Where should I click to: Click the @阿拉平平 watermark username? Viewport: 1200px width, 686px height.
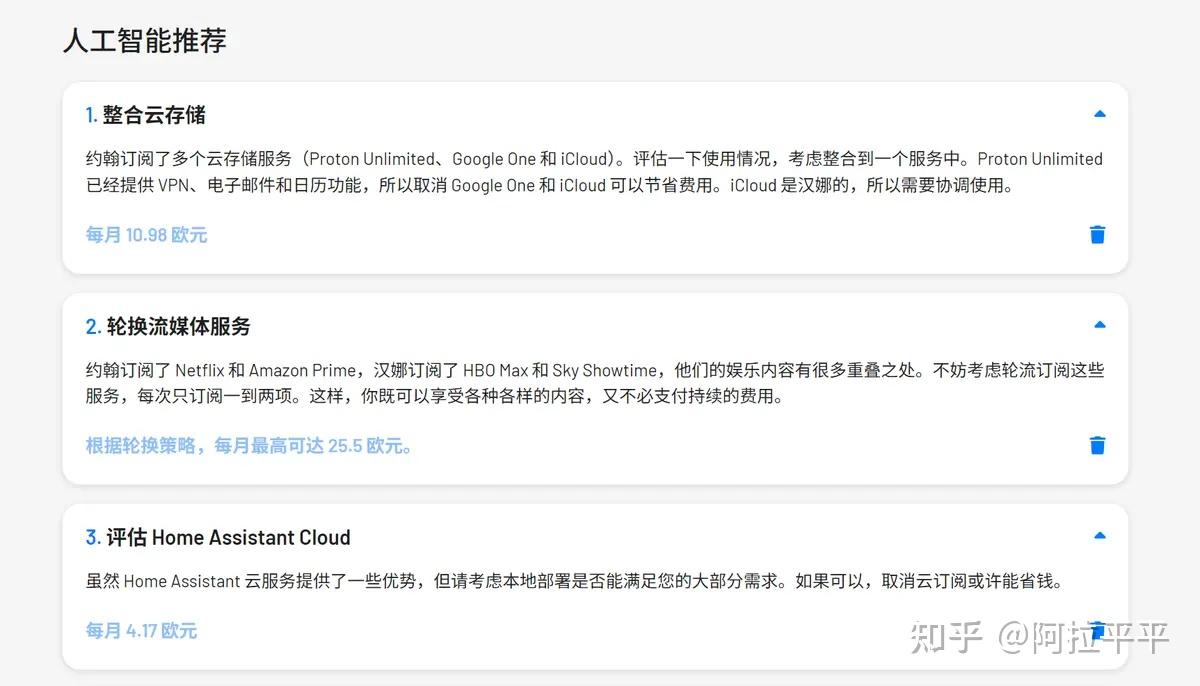(1085, 637)
